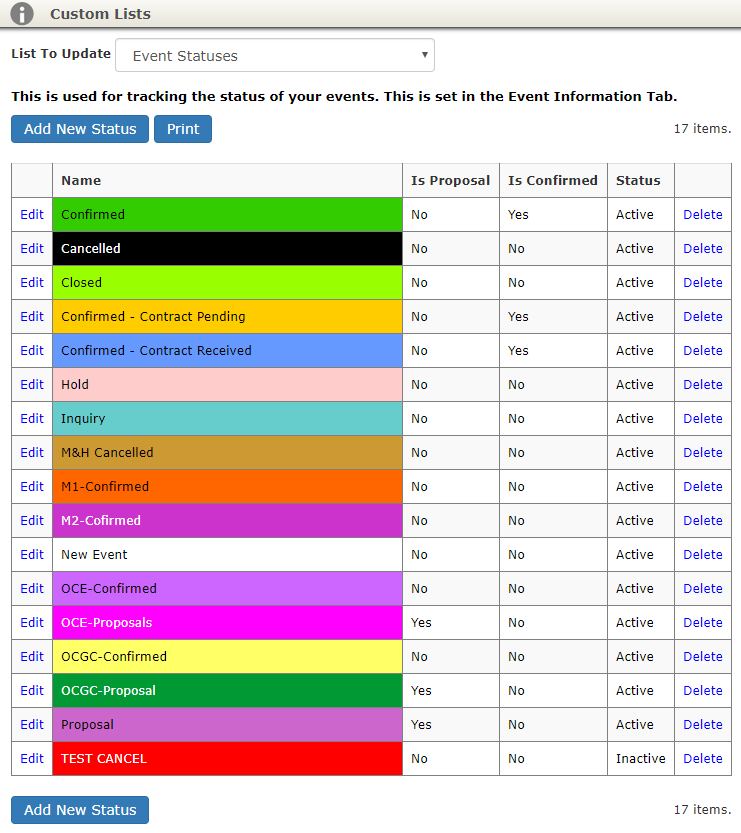
Task: Click the top 17 items count
Action: (x=702, y=129)
